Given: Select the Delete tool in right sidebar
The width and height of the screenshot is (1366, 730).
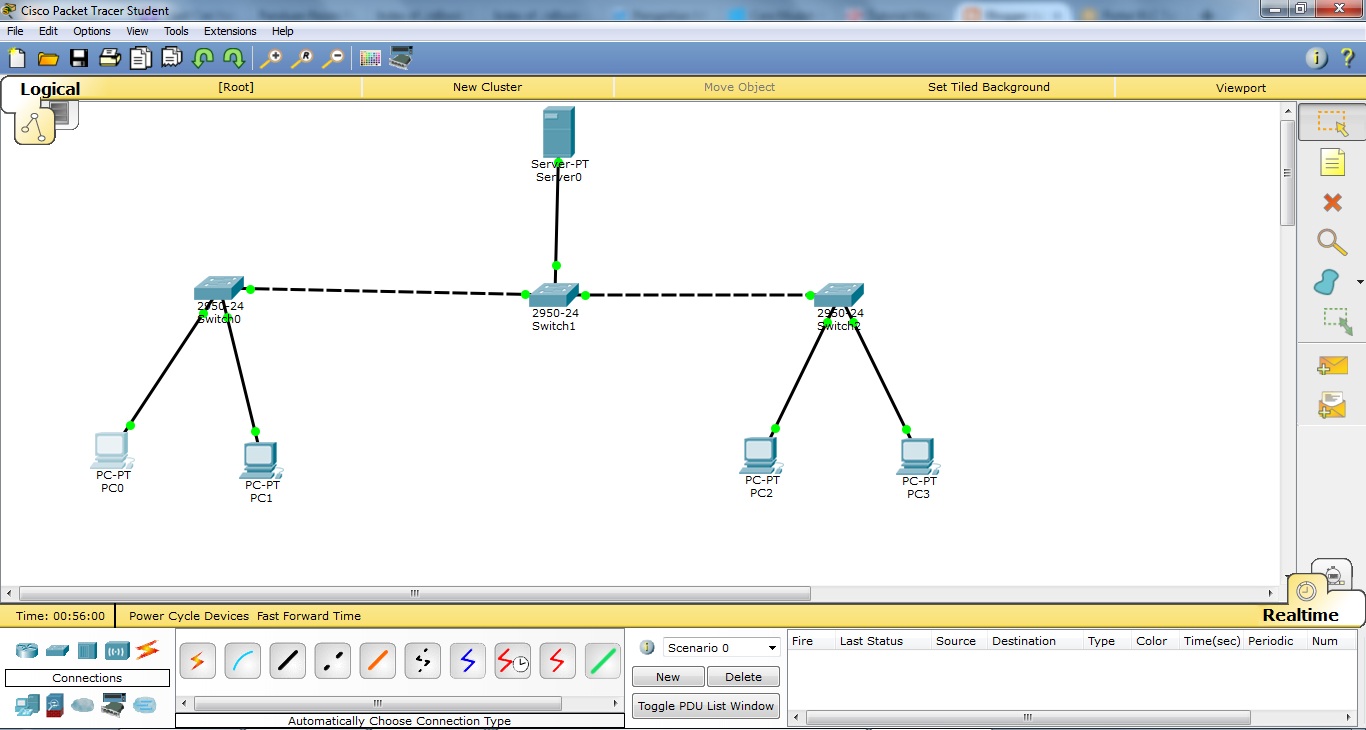Looking at the screenshot, I should click(x=1331, y=202).
